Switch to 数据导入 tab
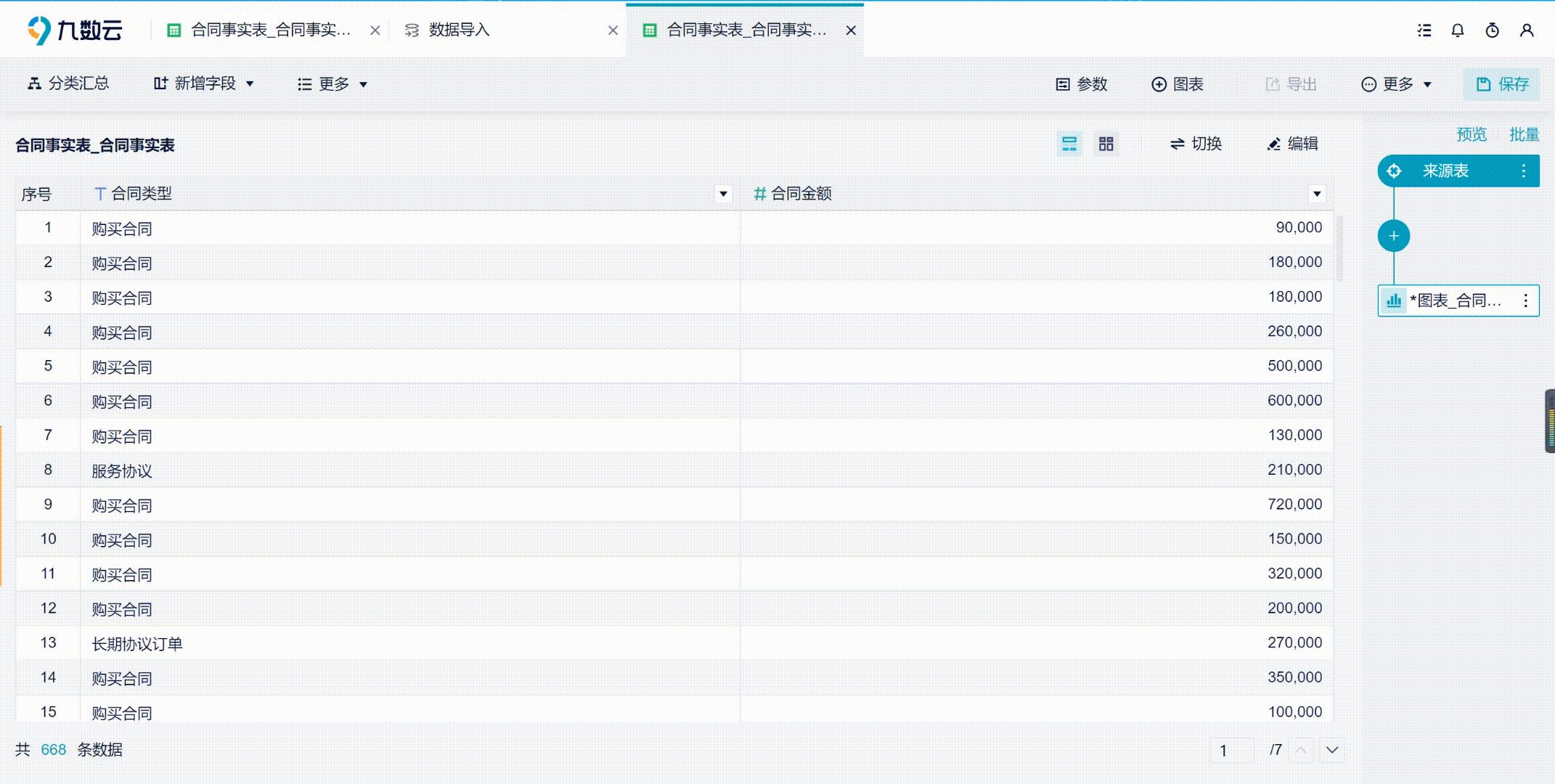The image size is (1555, 784). tap(459, 30)
